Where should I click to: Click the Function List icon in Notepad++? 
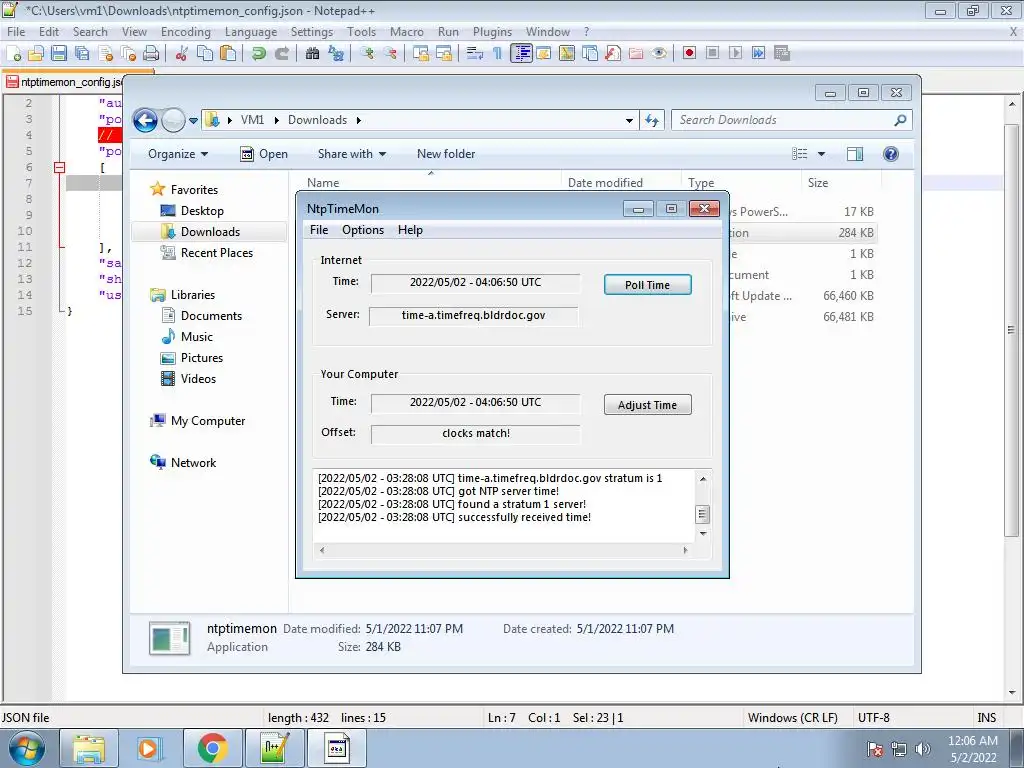point(613,53)
